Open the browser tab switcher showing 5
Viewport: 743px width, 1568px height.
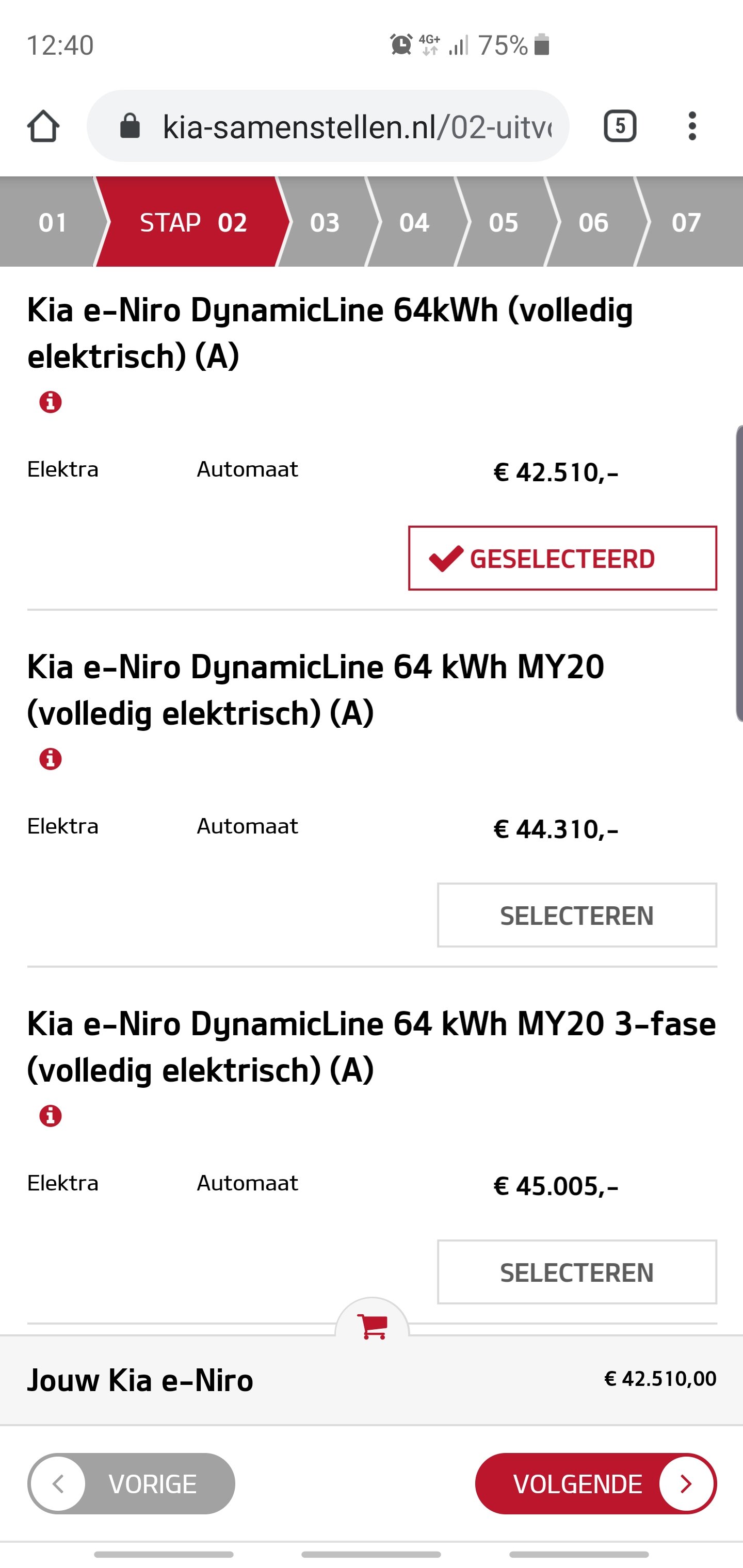pyautogui.click(x=619, y=126)
